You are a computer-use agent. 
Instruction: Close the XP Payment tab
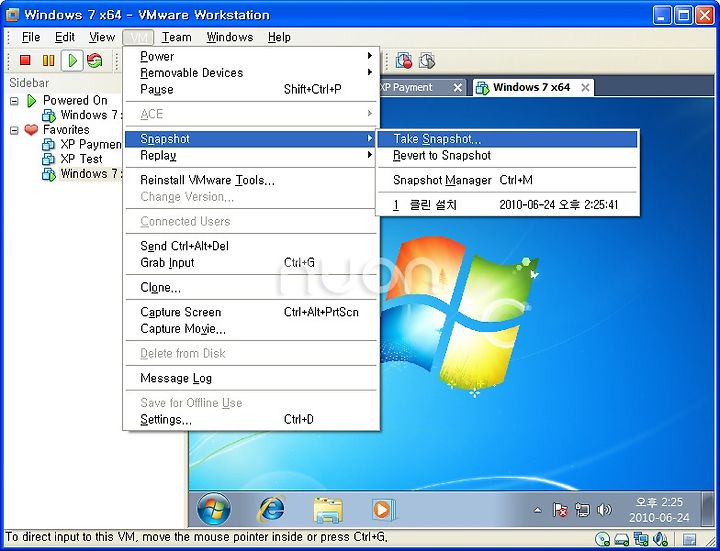click(457, 88)
